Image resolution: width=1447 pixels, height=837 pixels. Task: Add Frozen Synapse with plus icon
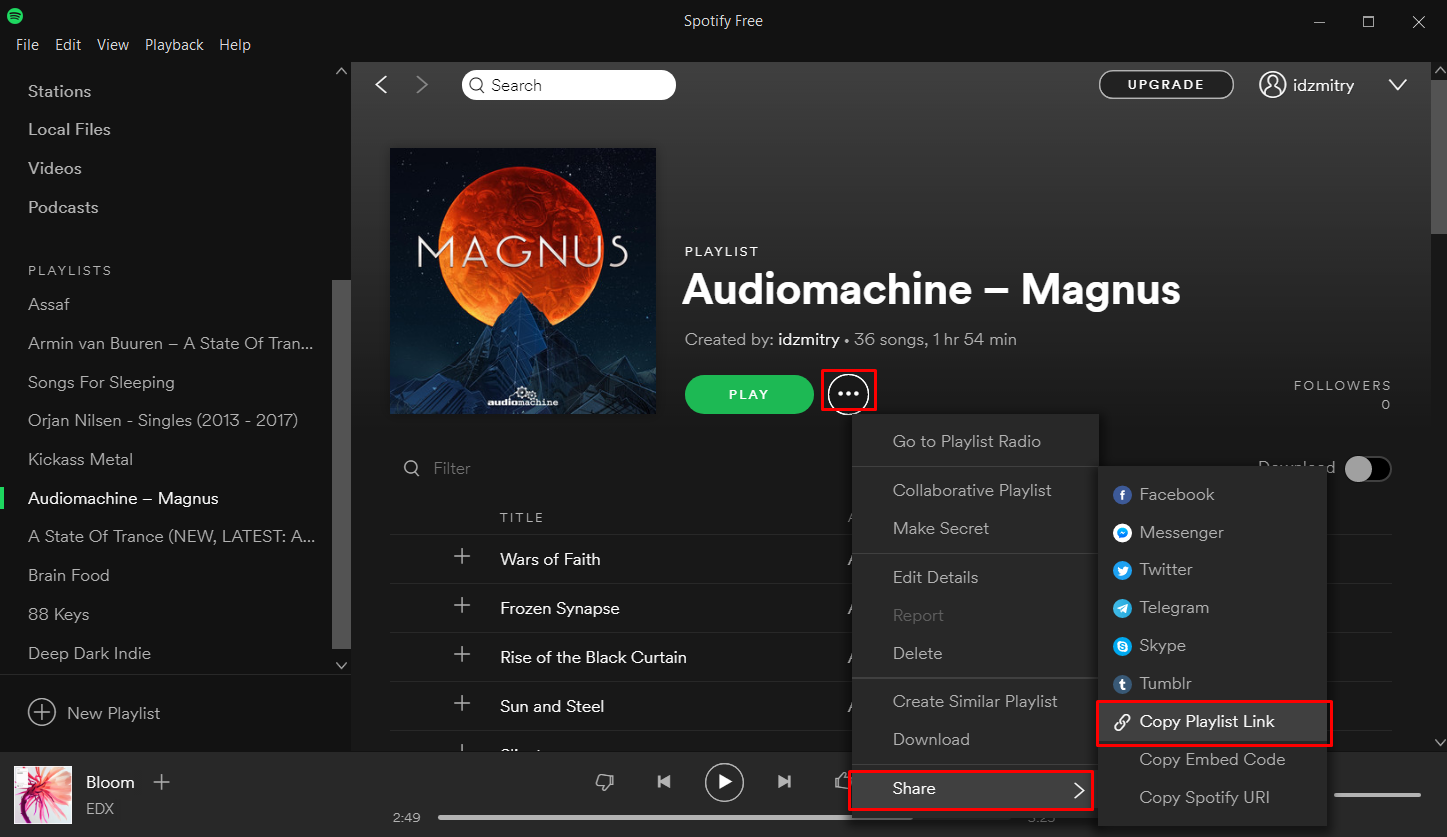click(462, 606)
